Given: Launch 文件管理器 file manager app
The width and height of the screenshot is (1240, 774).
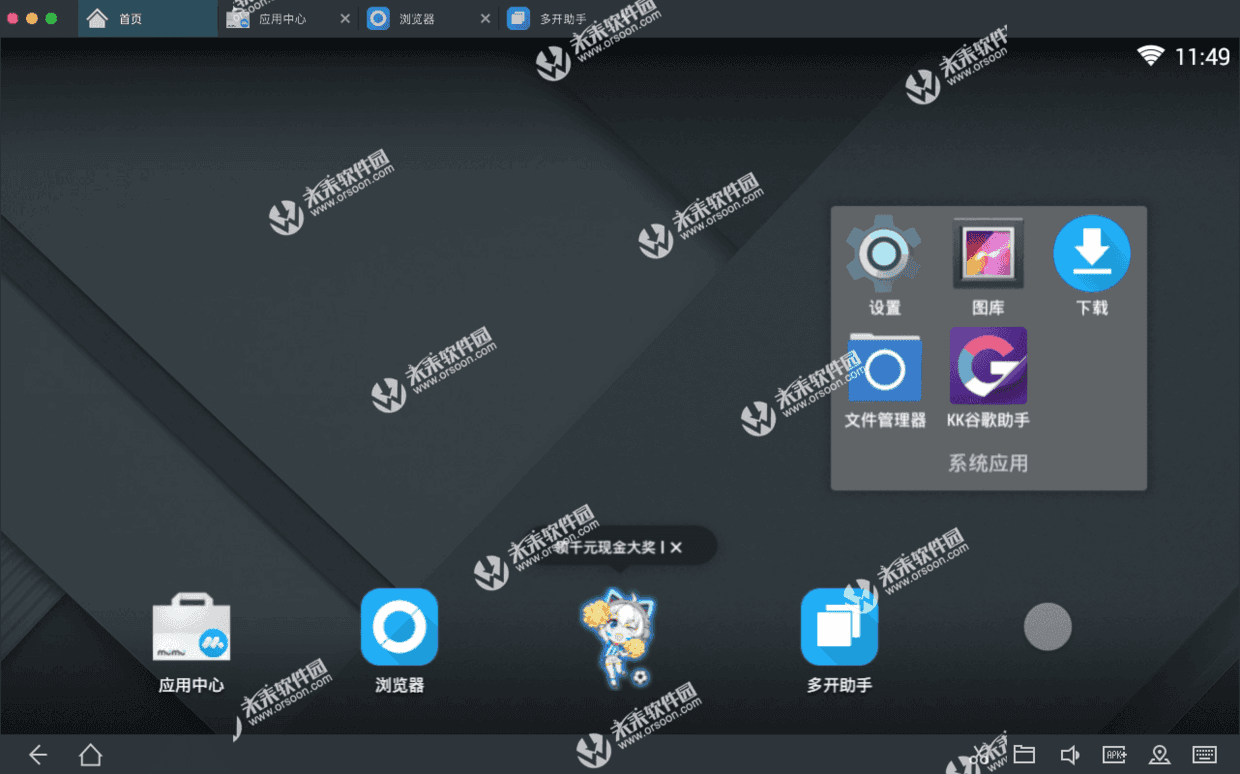Looking at the screenshot, I should (x=885, y=369).
